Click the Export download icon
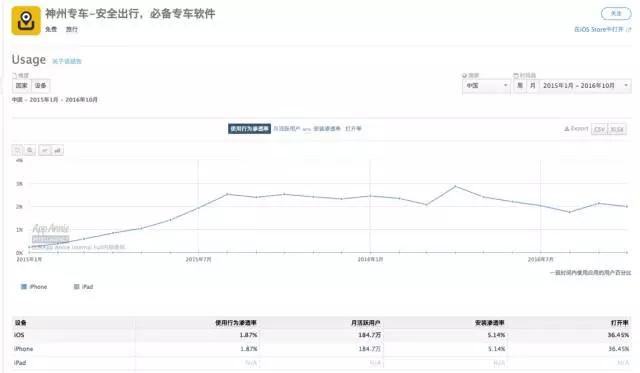This screenshot has width=640, height=373. point(567,129)
